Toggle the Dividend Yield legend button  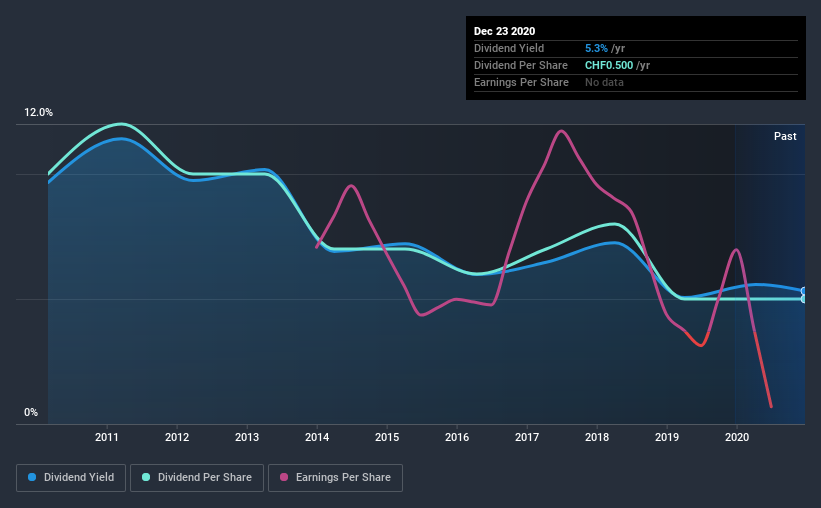click(x=71, y=478)
